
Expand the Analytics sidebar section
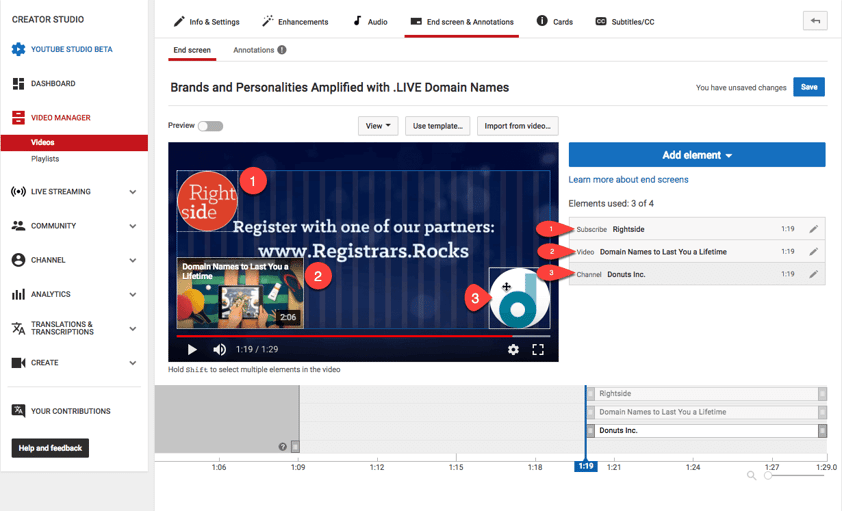click(x=132, y=295)
